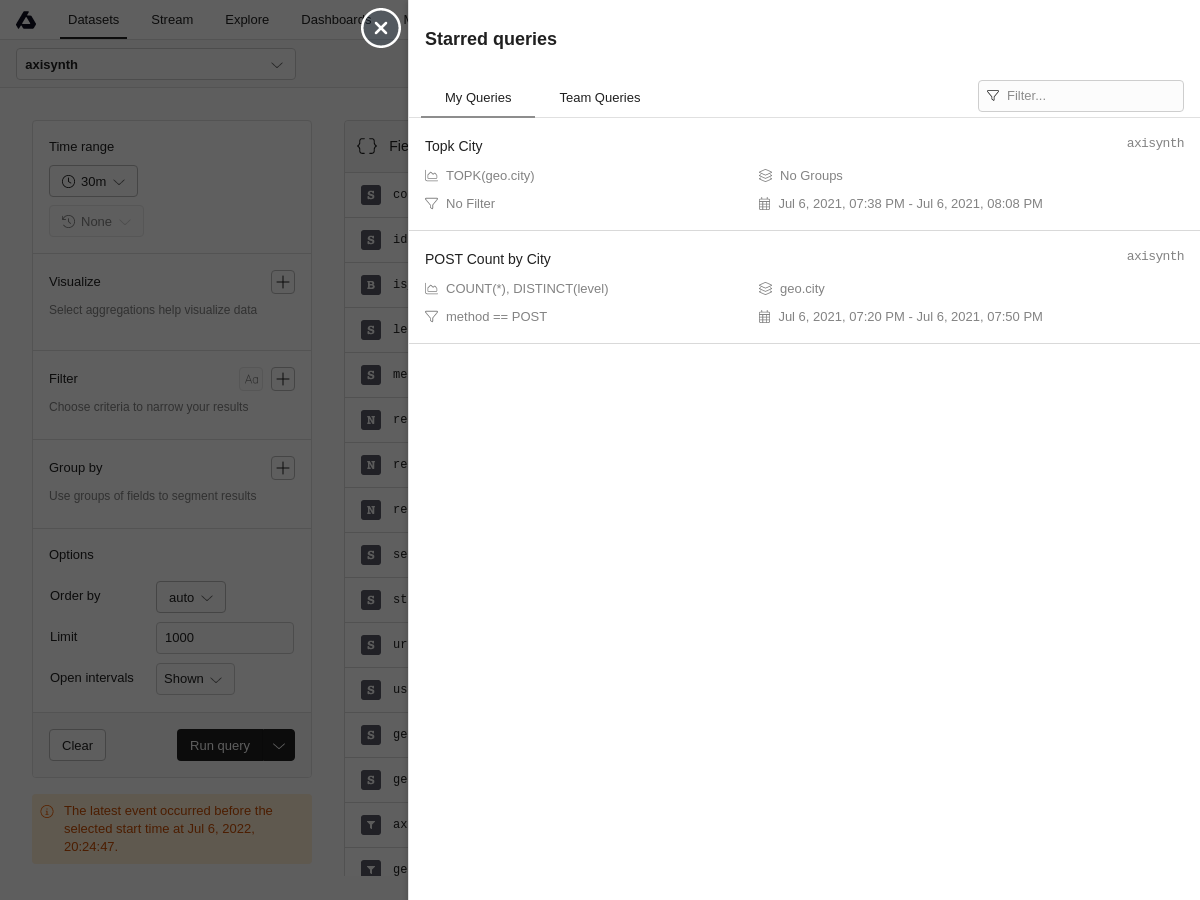Click the Run query button
The image size is (1200, 900).
point(220,745)
